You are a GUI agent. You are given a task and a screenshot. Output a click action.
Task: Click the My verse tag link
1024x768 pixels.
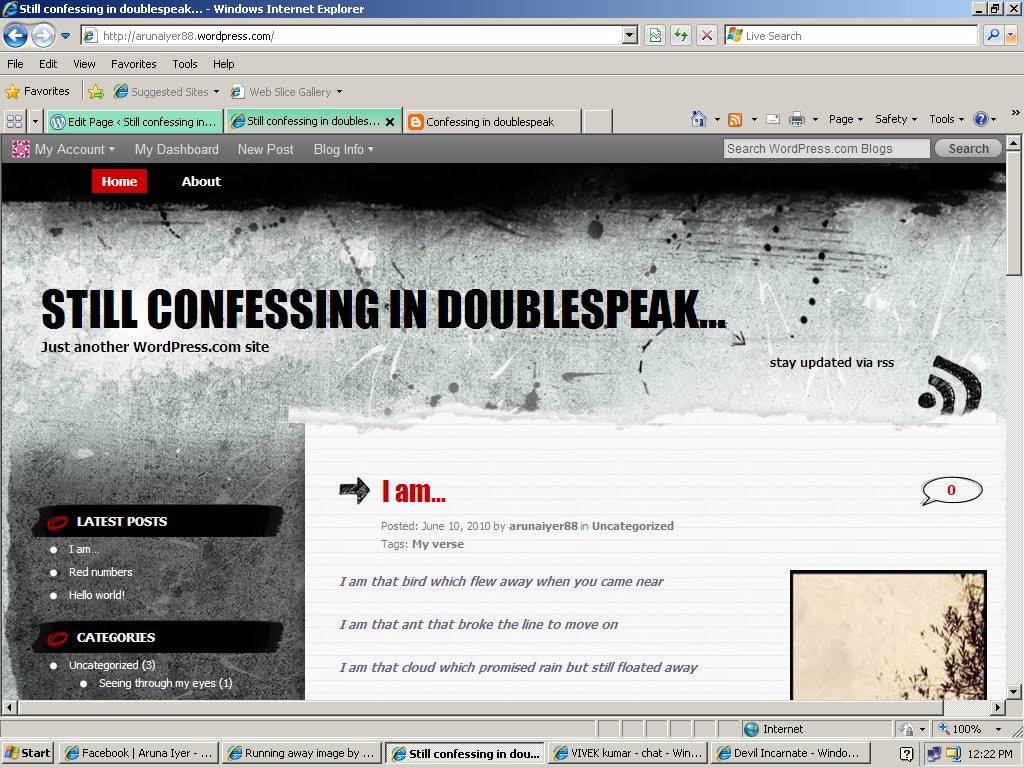[x=438, y=544]
